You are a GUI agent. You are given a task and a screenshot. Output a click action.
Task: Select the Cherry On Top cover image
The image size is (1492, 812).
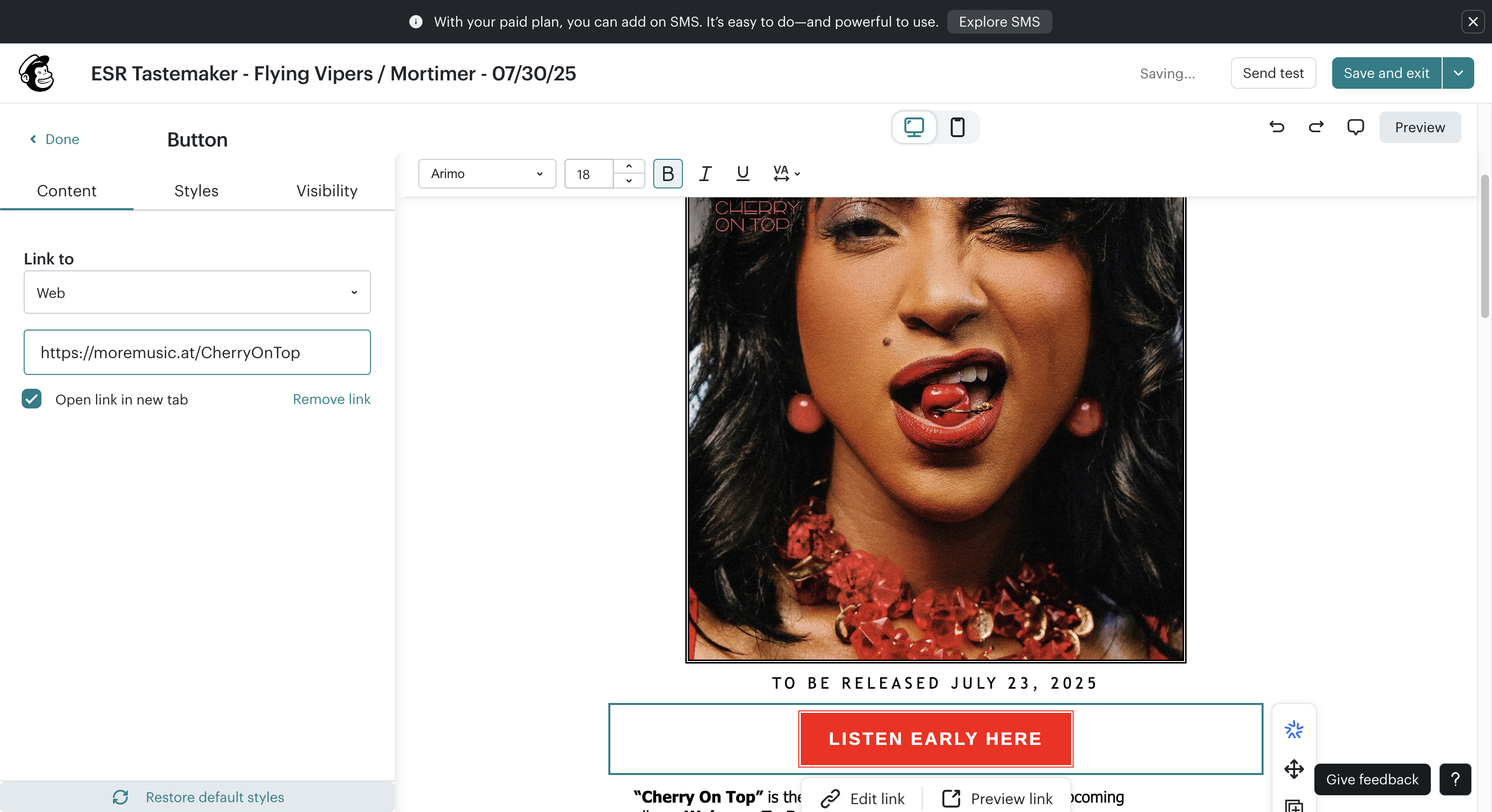(935, 429)
